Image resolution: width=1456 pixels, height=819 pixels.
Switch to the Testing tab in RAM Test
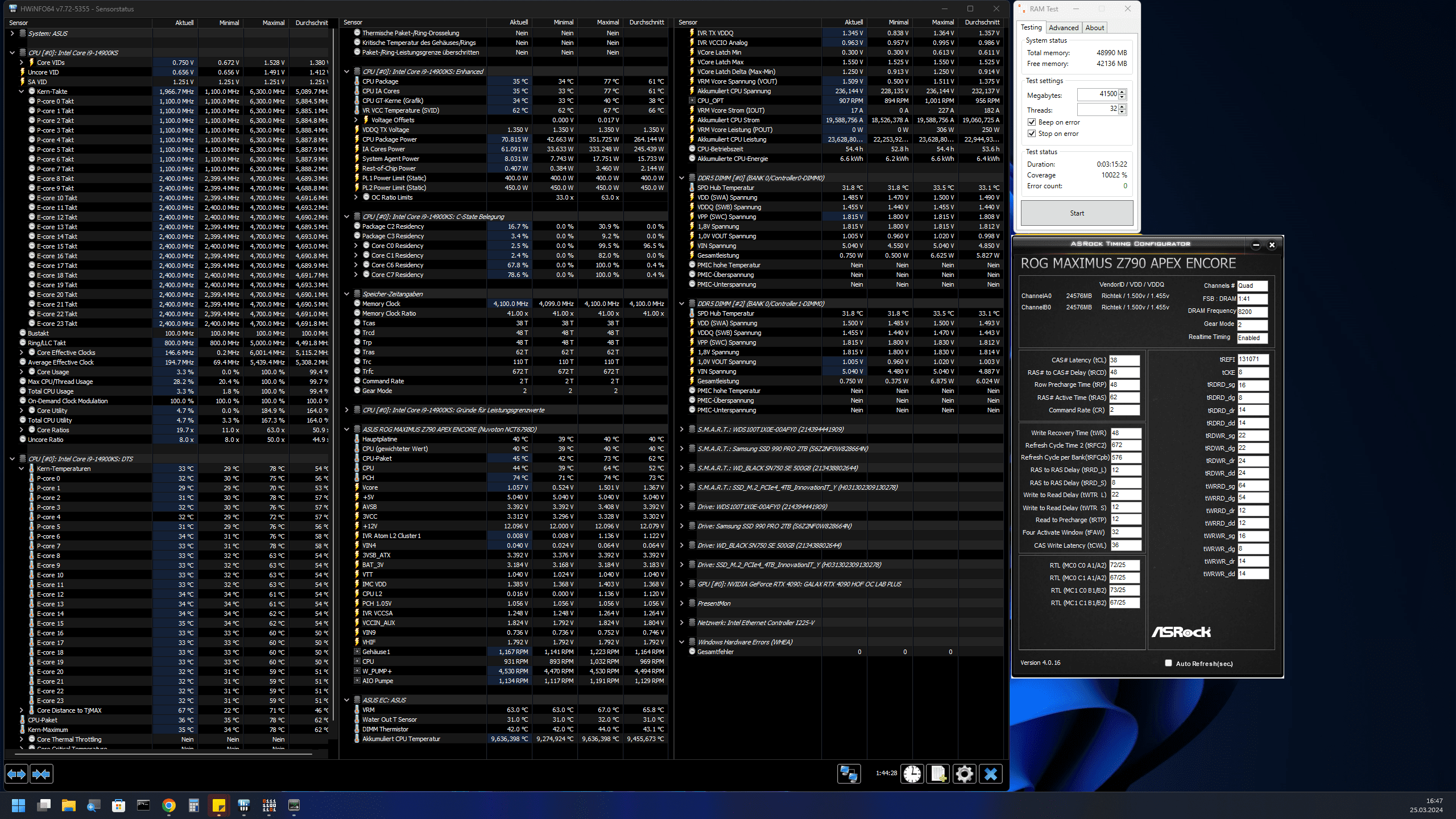click(x=1031, y=27)
